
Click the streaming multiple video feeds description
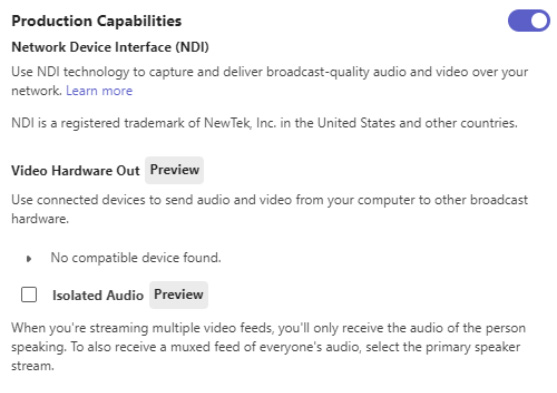[x=269, y=328]
